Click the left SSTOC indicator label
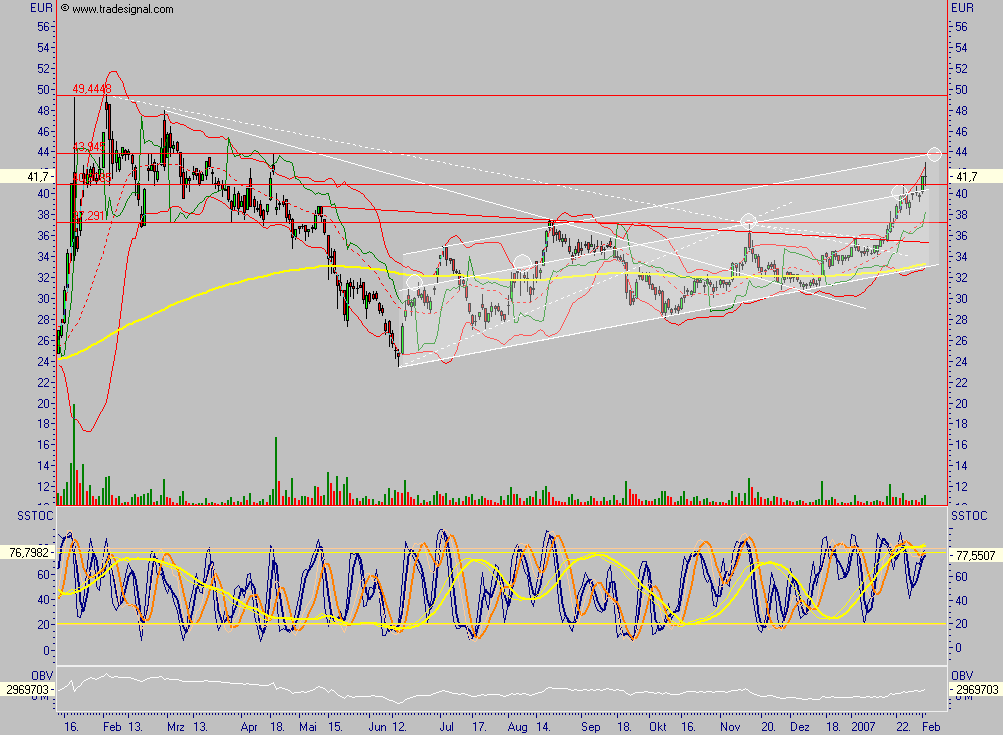Image resolution: width=1003 pixels, height=735 pixels. click(35, 516)
